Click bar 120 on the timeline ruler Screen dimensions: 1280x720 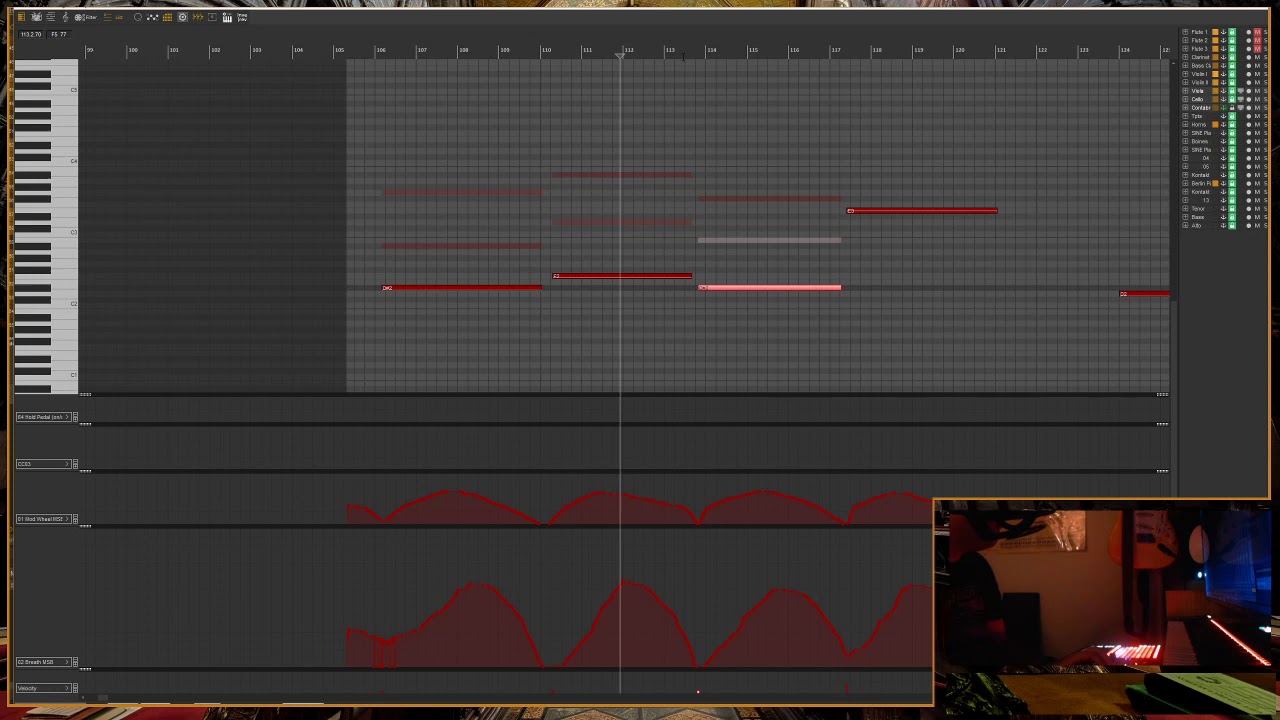pos(960,50)
